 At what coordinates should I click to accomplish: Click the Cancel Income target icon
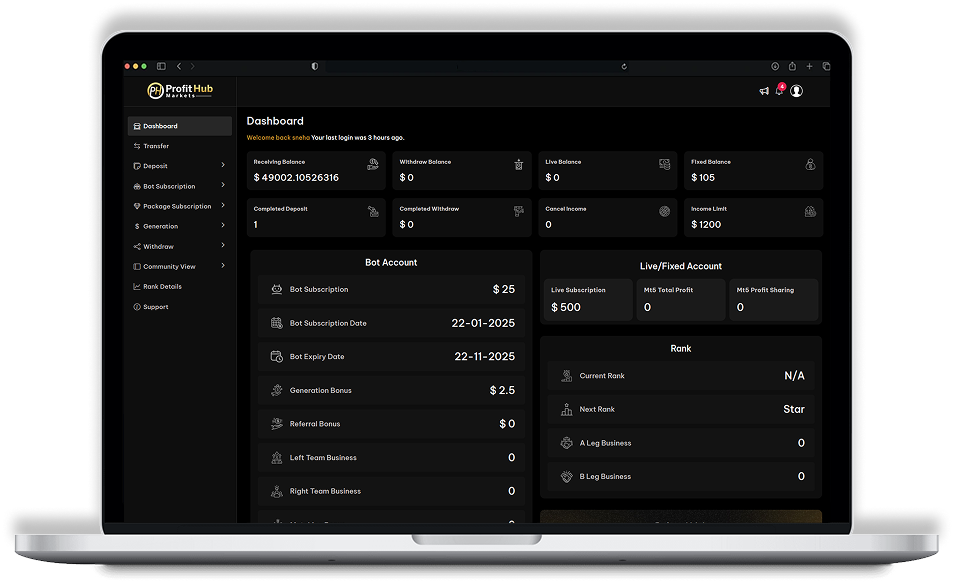coord(664,211)
